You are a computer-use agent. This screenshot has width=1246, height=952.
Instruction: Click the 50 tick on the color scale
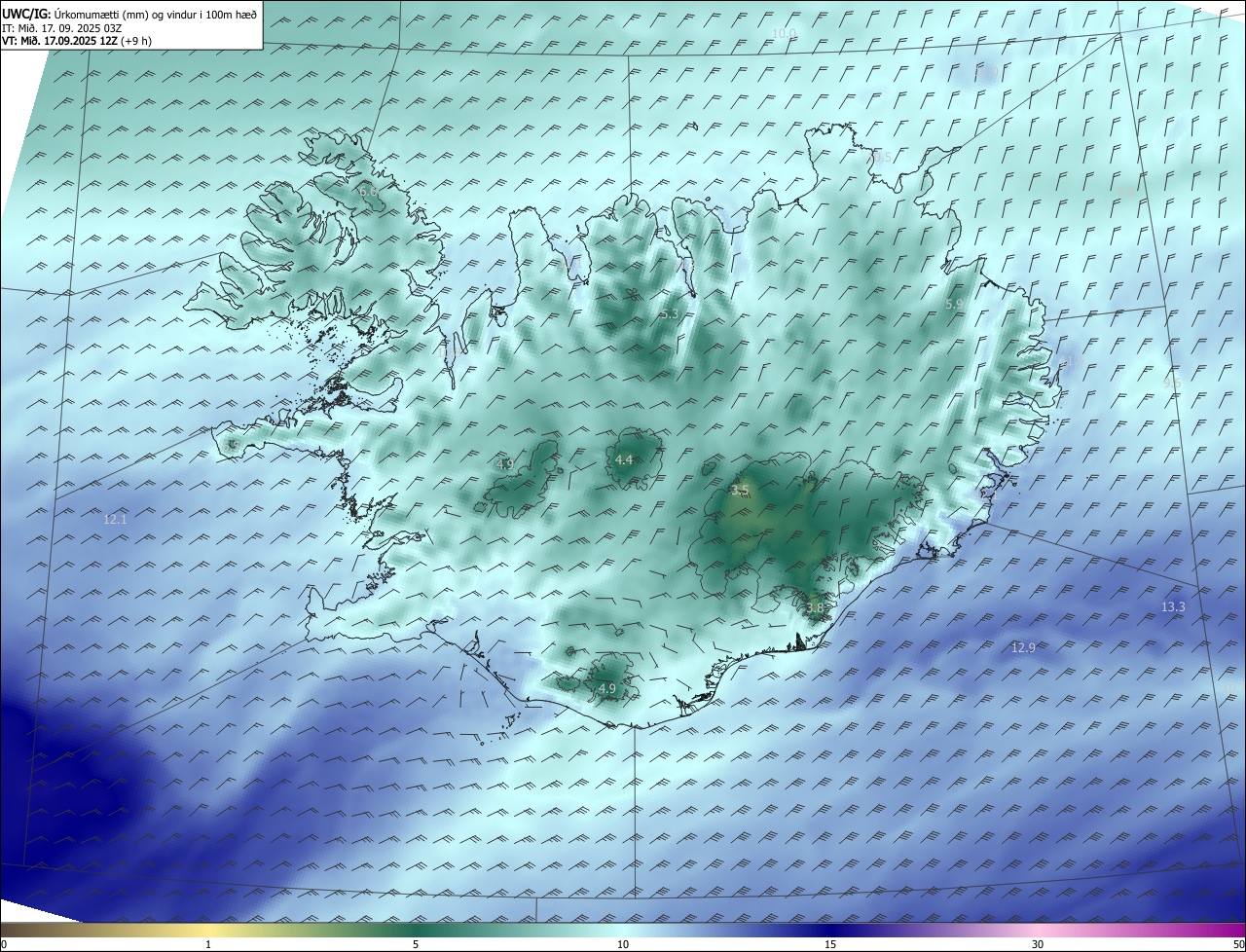click(1238, 944)
